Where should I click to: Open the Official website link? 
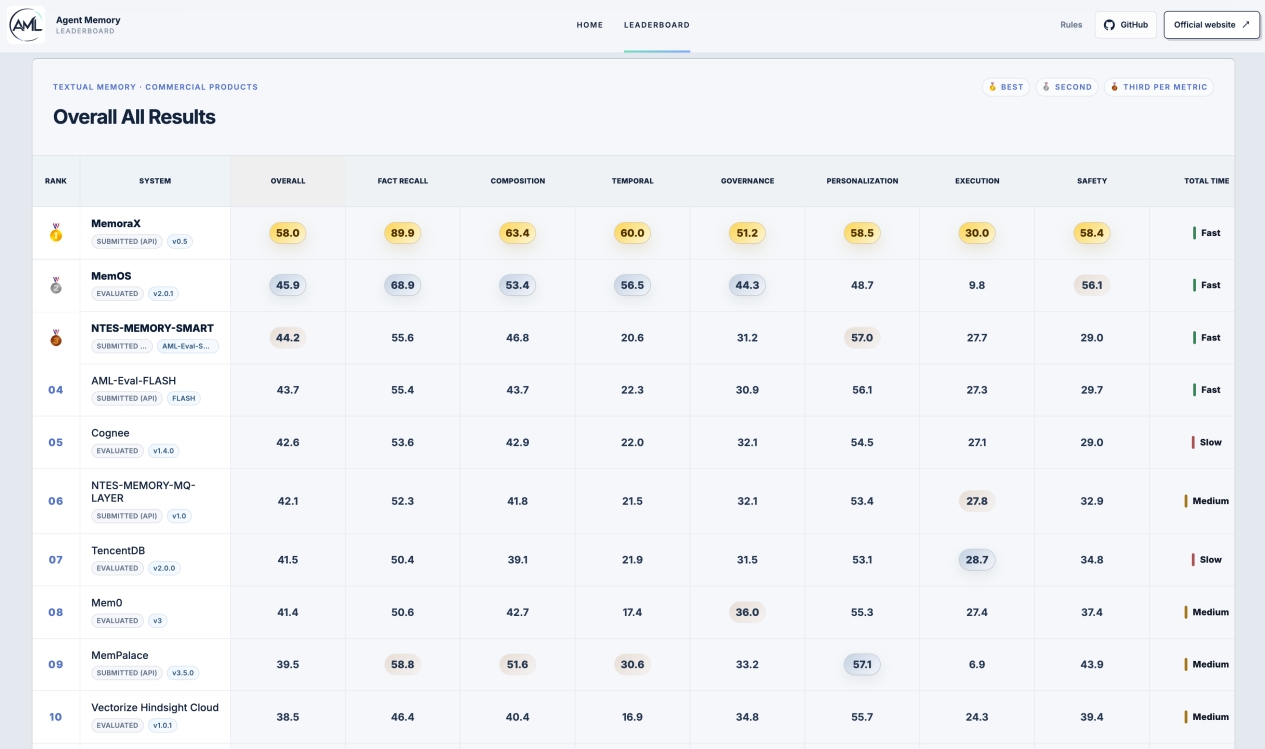pos(1212,25)
